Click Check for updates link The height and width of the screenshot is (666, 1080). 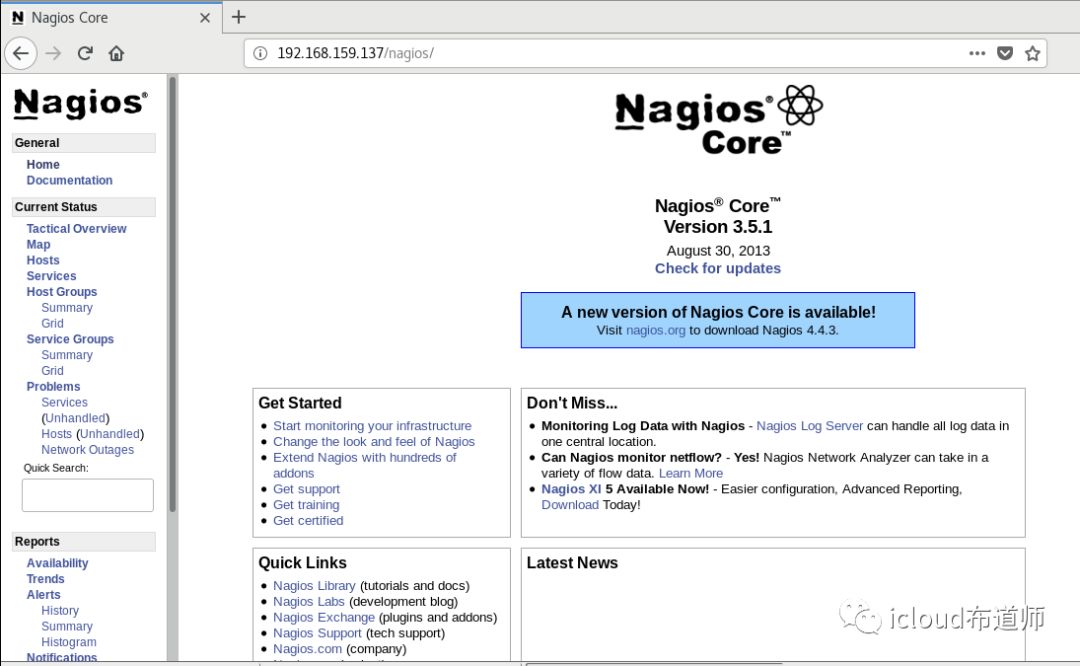(x=718, y=269)
